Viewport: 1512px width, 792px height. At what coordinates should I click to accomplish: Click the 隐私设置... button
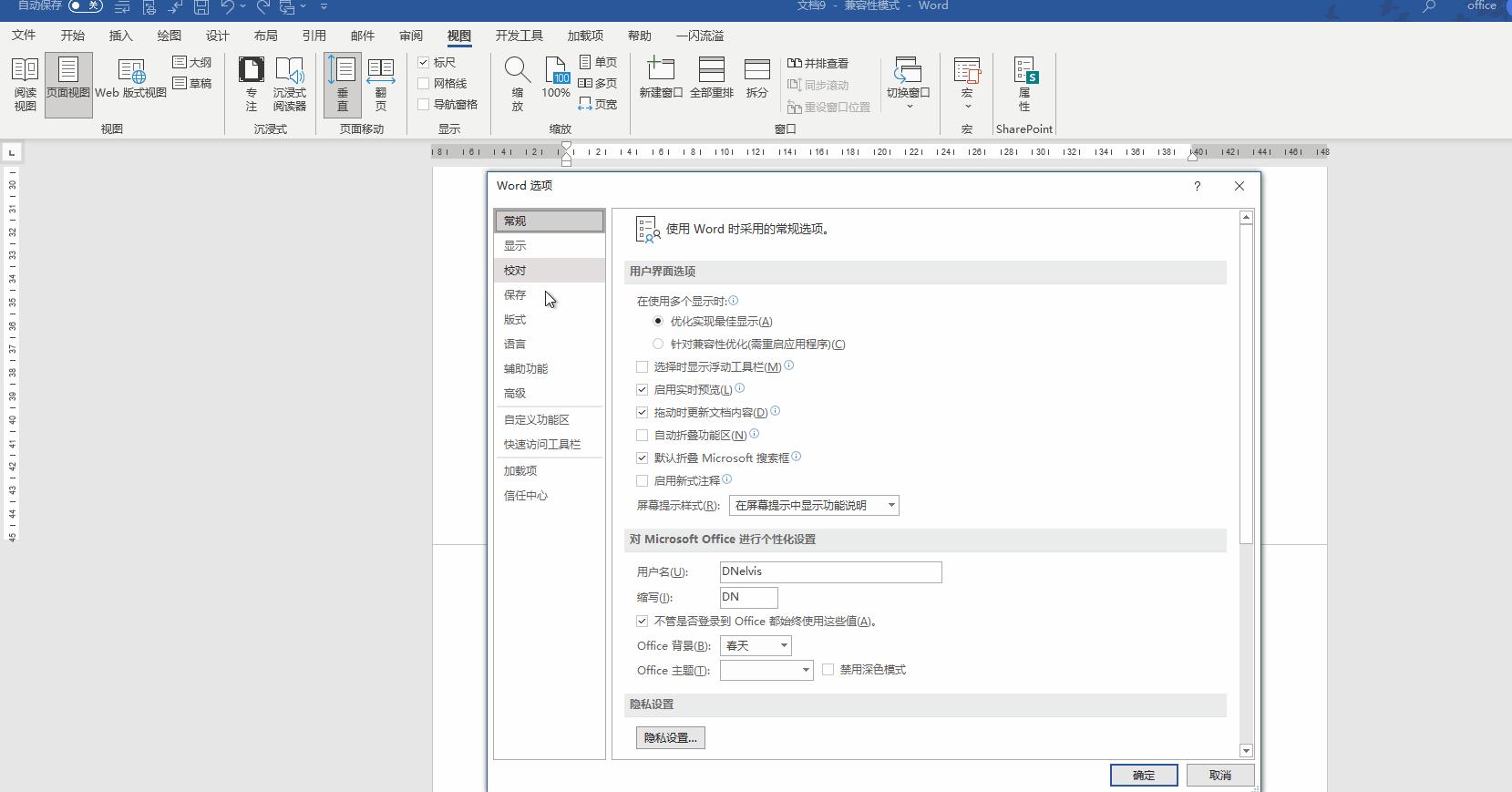click(x=671, y=737)
